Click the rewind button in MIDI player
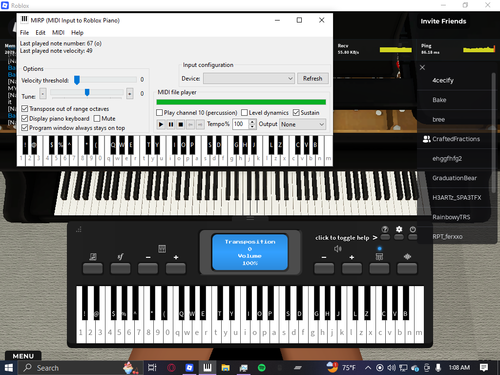The height and width of the screenshot is (375, 500). 190,124
